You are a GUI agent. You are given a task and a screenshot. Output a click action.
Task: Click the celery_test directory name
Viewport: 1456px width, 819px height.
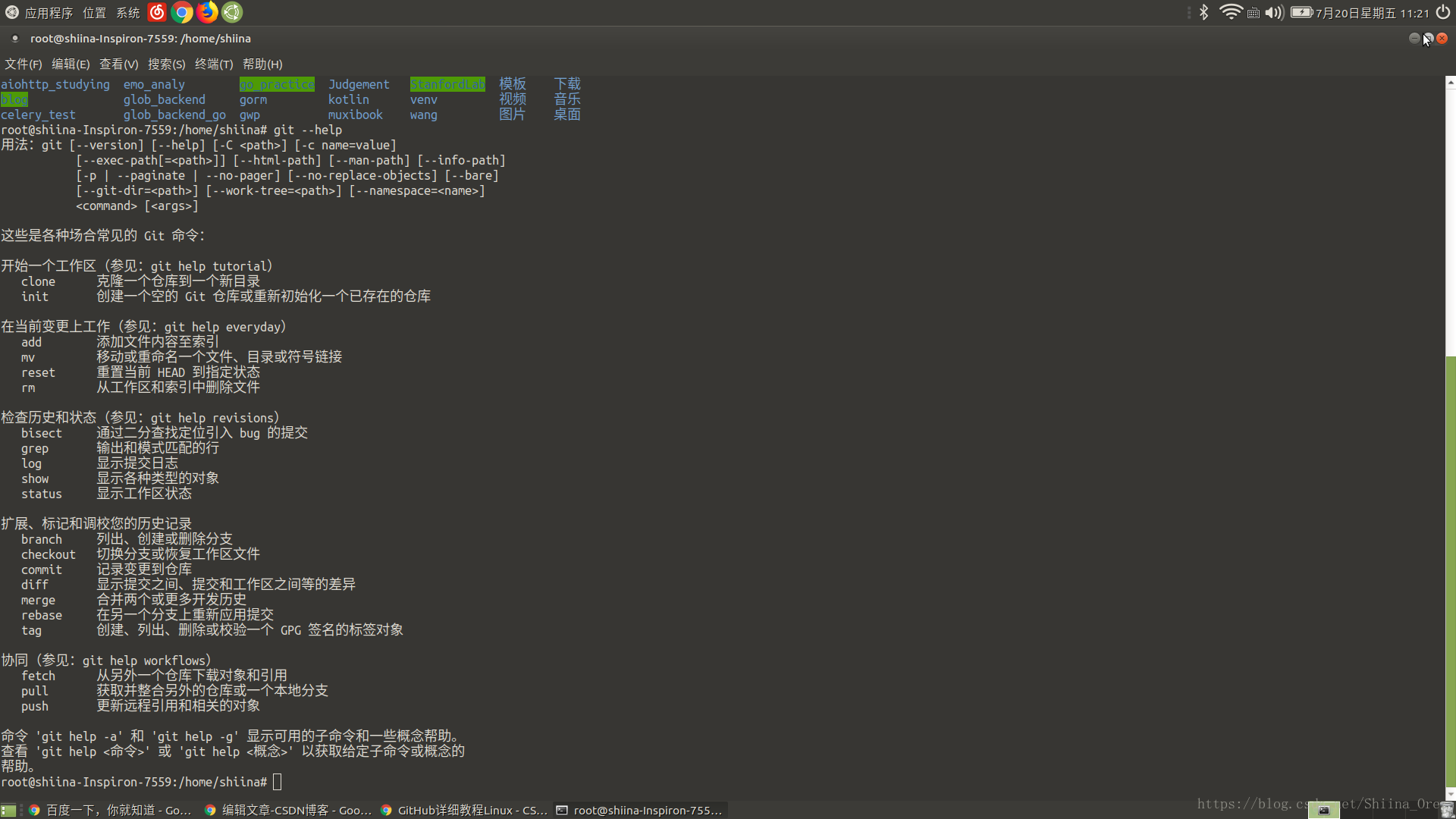tap(38, 115)
